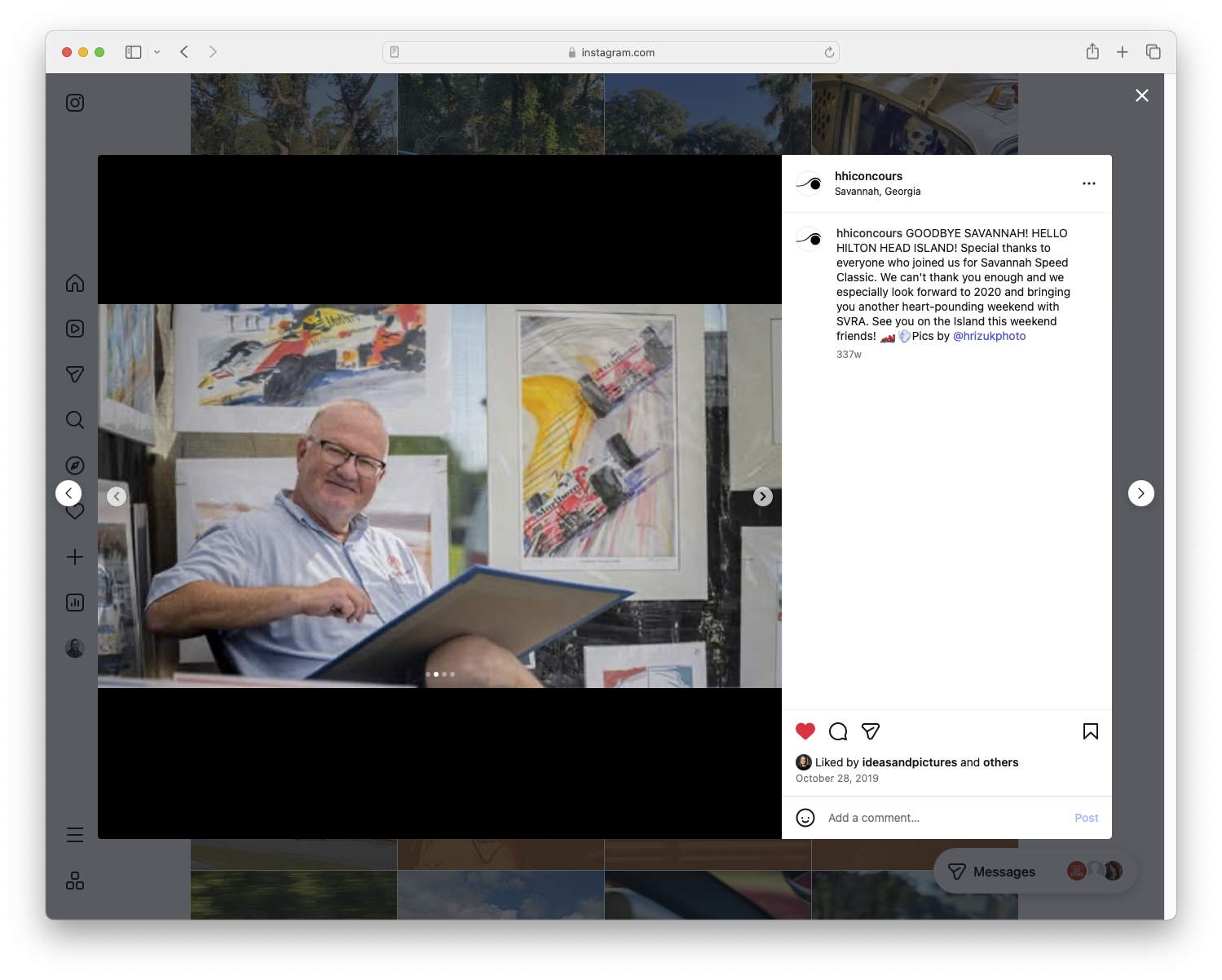The image size is (1222, 980).
Task: Go back an image with the left carousel arrow
Action: click(x=117, y=496)
